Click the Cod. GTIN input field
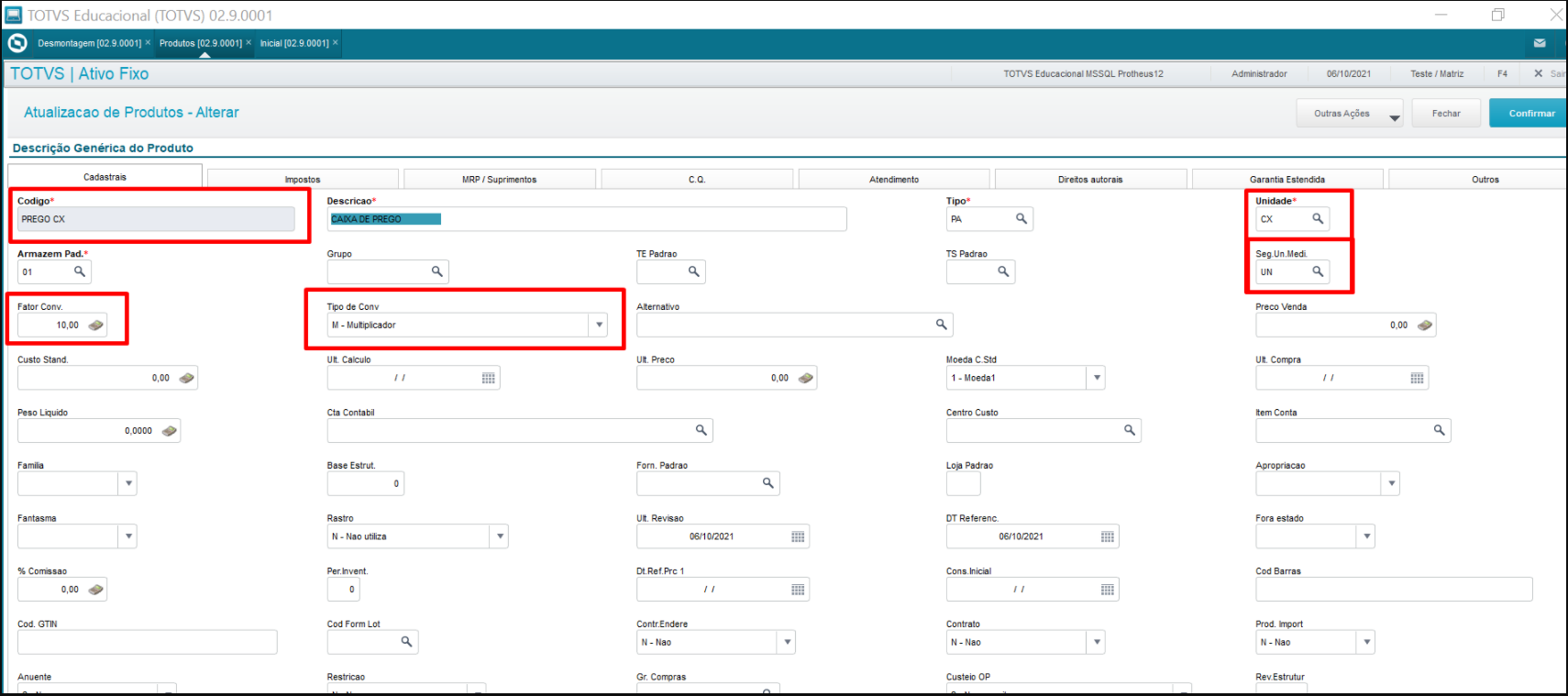 [147, 642]
